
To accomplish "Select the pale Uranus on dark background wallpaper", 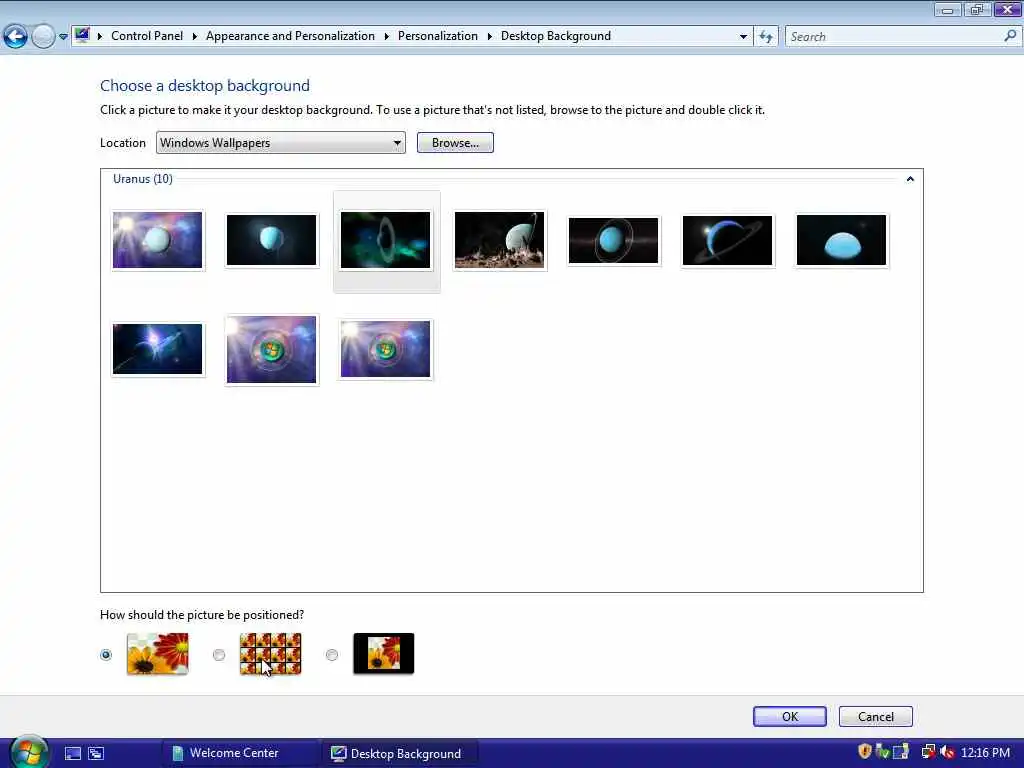I will pos(272,240).
